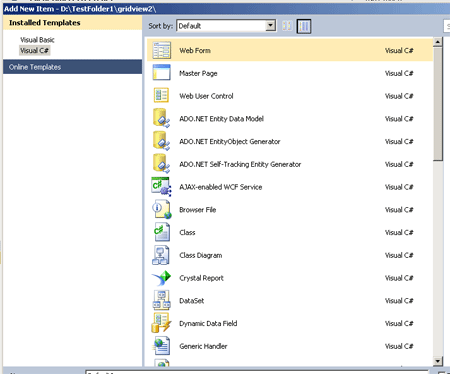
Task: Open the Online Templates section
Action: 72,67
